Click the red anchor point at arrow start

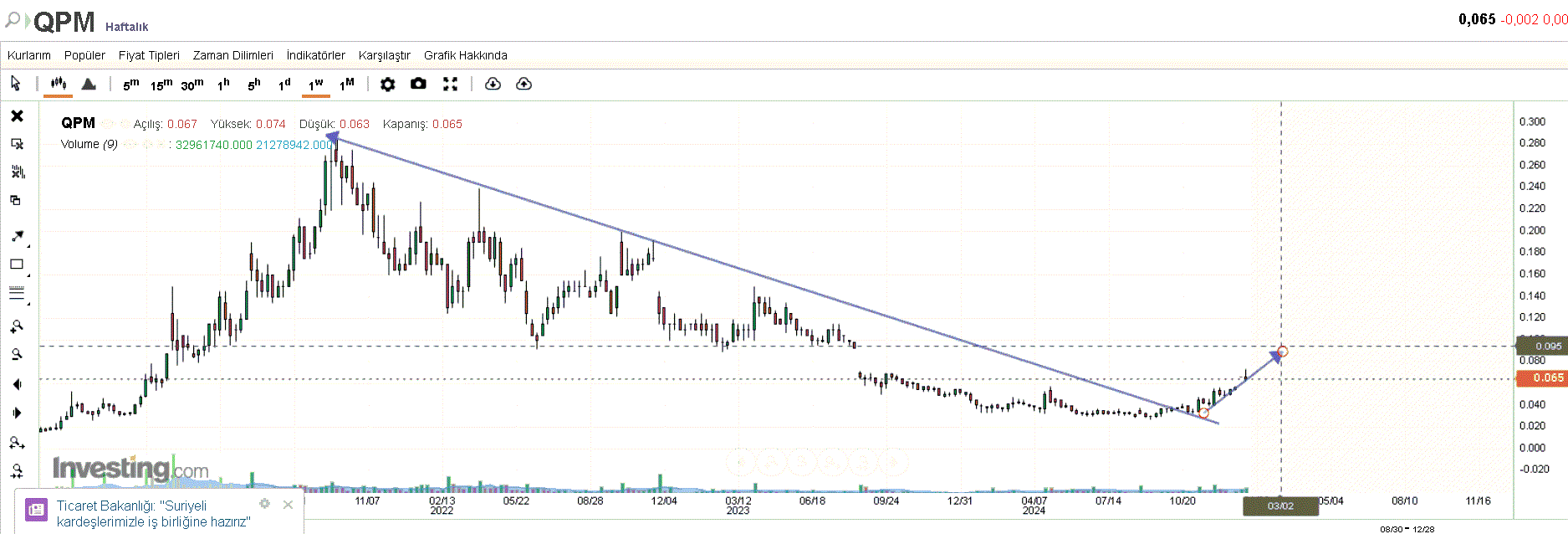(1203, 413)
